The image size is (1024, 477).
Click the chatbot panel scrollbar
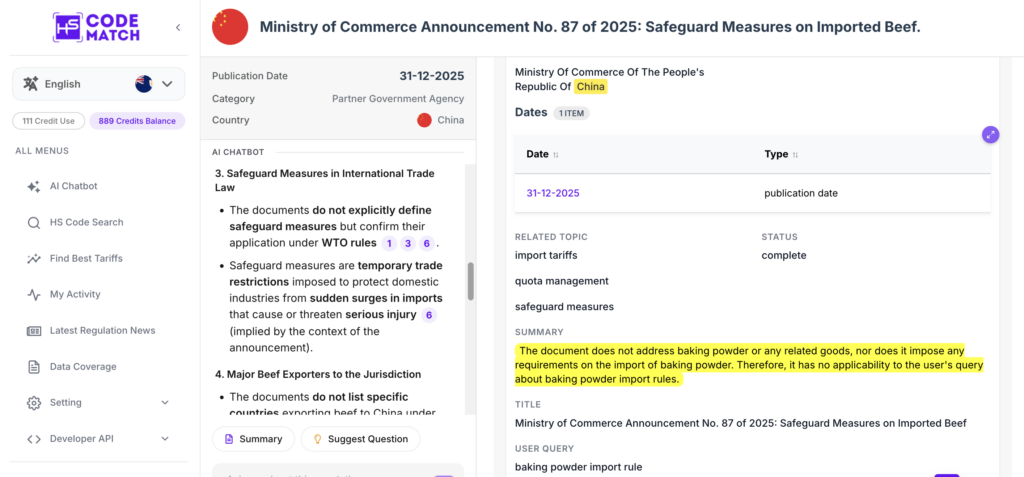point(470,282)
